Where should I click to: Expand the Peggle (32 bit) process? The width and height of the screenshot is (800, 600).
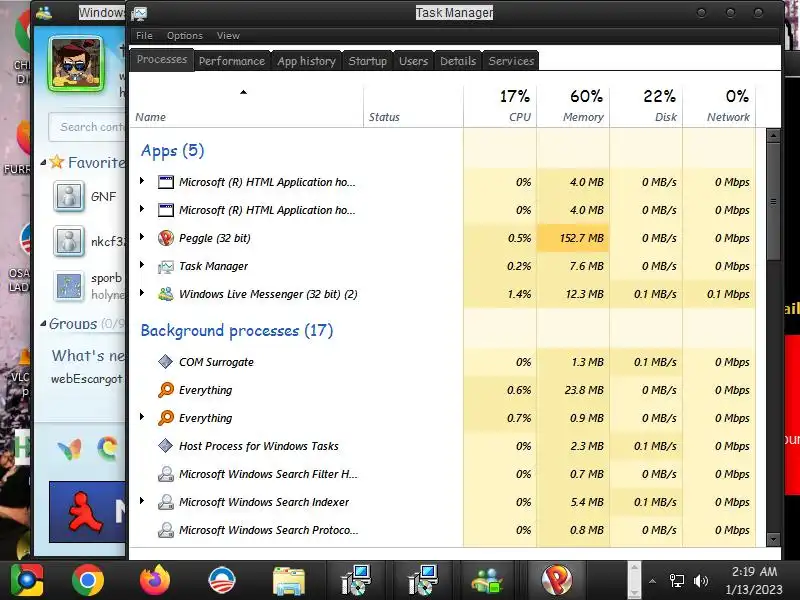(x=142, y=237)
